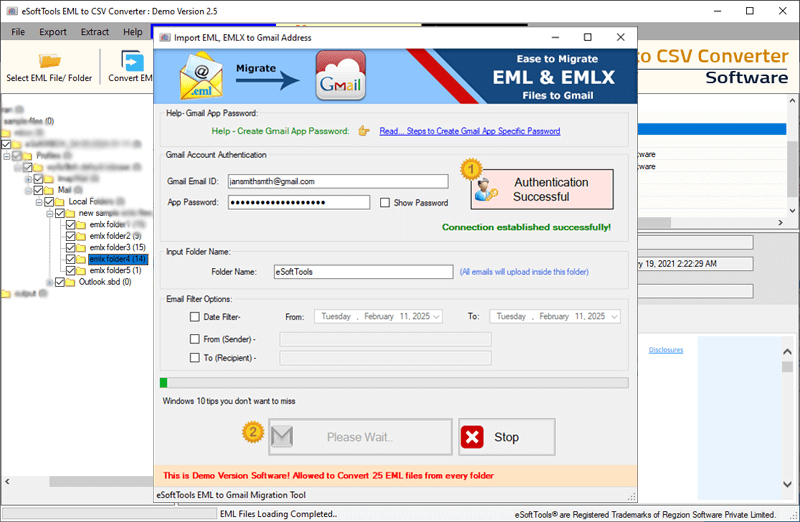Open the Steps to Create Gmail App Password link

click(469, 131)
